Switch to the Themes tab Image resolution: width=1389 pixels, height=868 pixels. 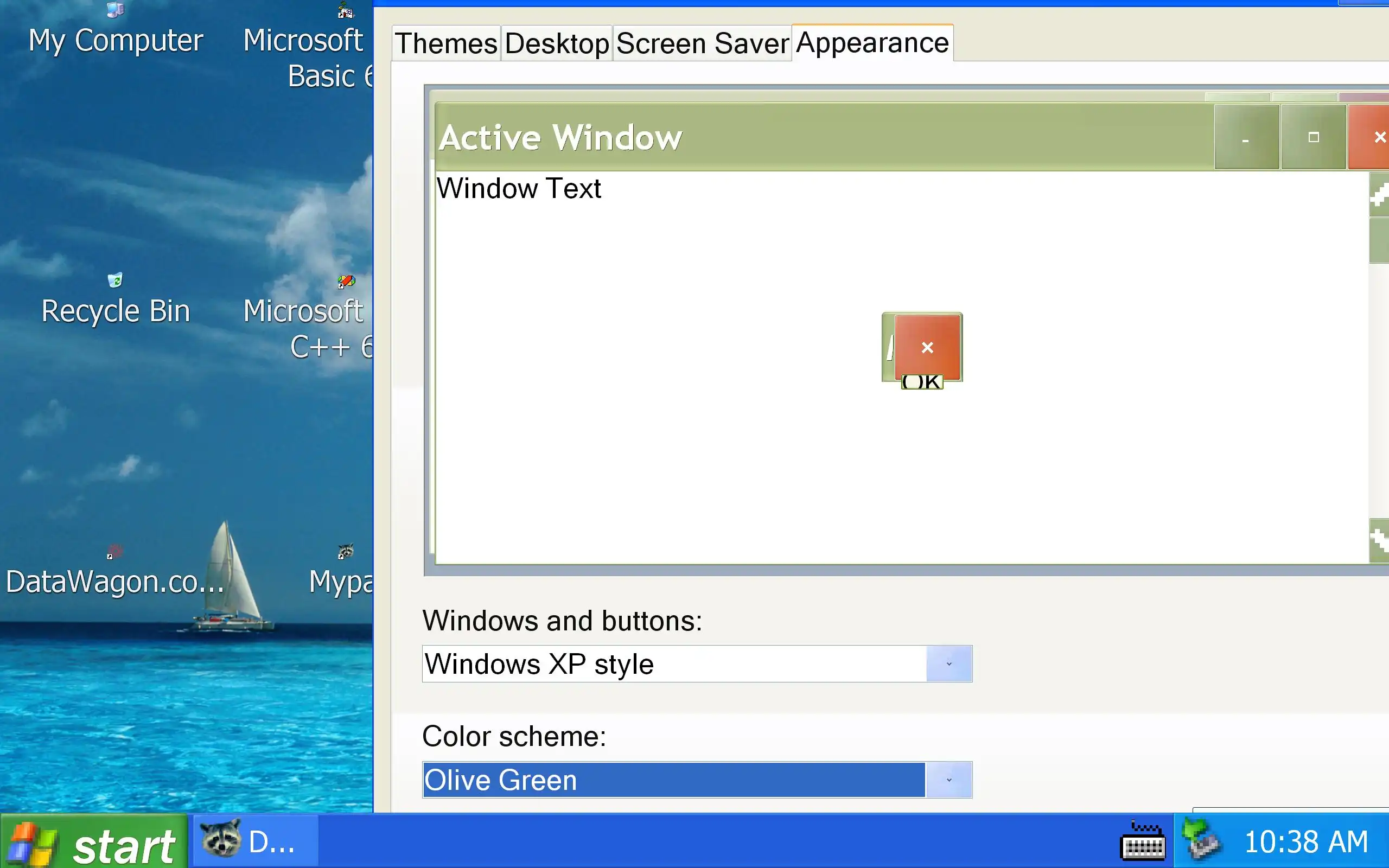click(446, 43)
